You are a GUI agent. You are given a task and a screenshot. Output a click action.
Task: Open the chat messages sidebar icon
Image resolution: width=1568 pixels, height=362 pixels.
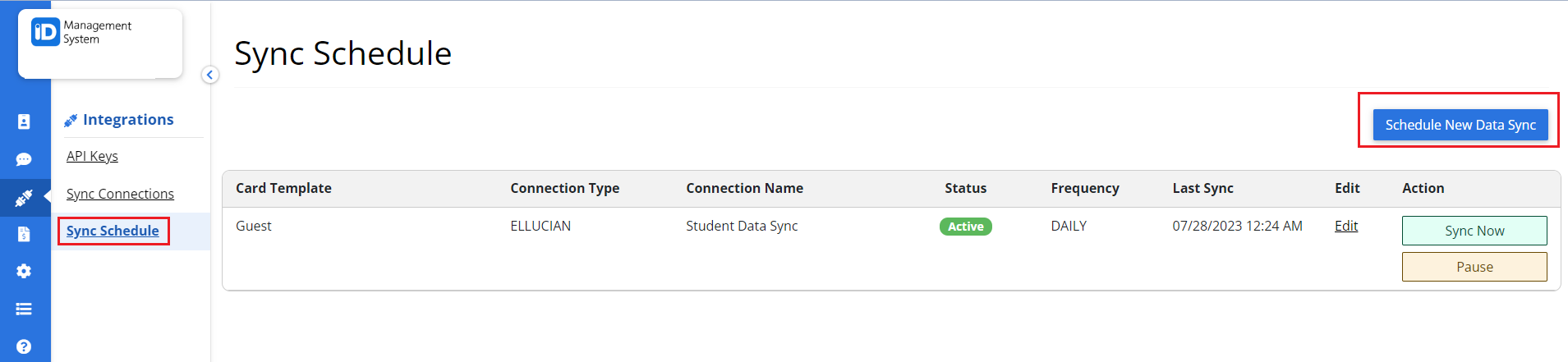[24, 159]
